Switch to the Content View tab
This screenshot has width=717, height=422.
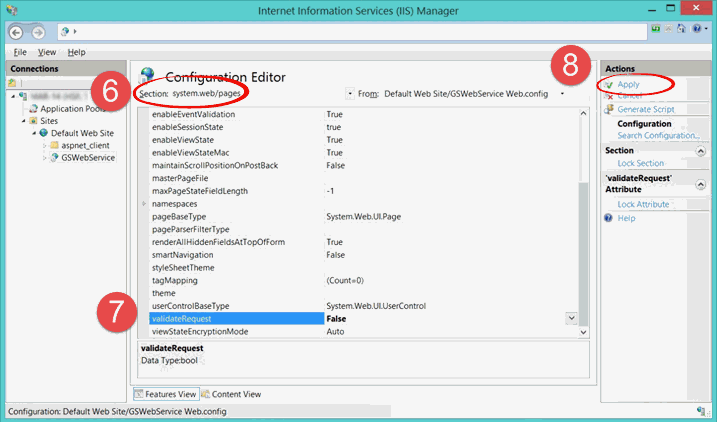[x=236, y=394]
